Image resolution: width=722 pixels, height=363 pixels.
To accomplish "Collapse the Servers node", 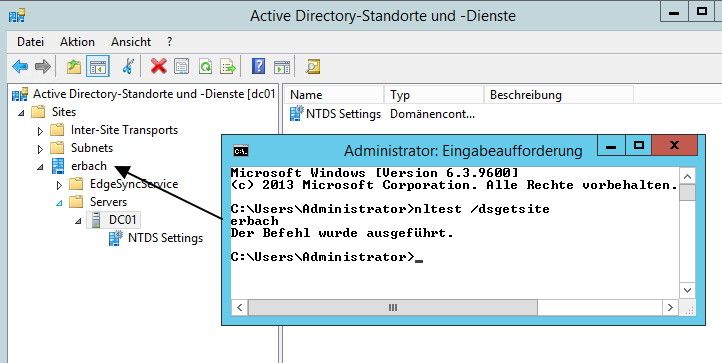I will (x=59, y=203).
